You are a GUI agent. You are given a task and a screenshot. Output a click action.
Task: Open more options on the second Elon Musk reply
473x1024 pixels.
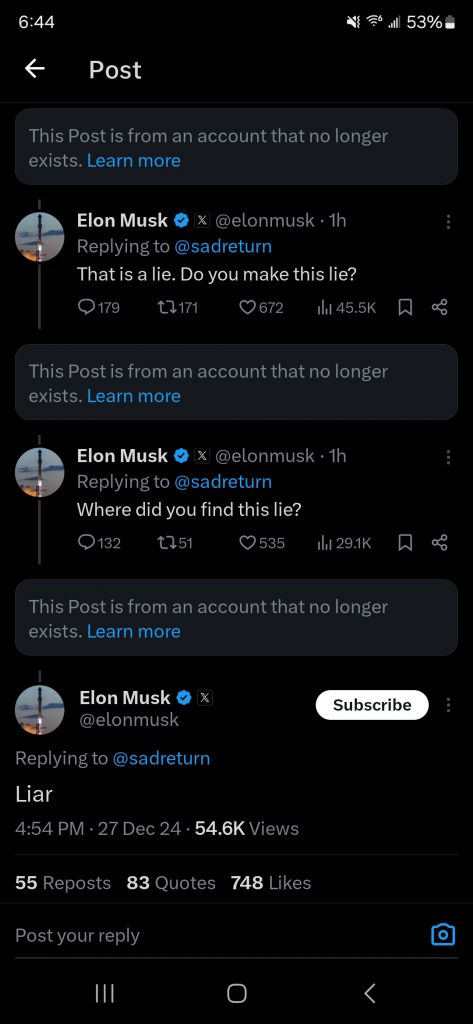tap(448, 457)
